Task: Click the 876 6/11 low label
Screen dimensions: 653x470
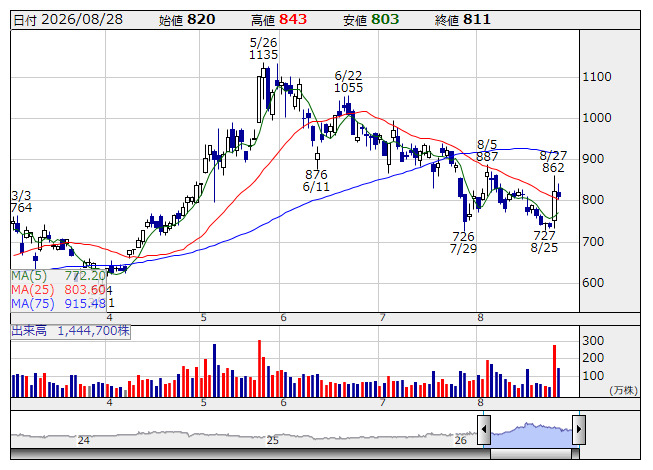Action: point(316,180)
